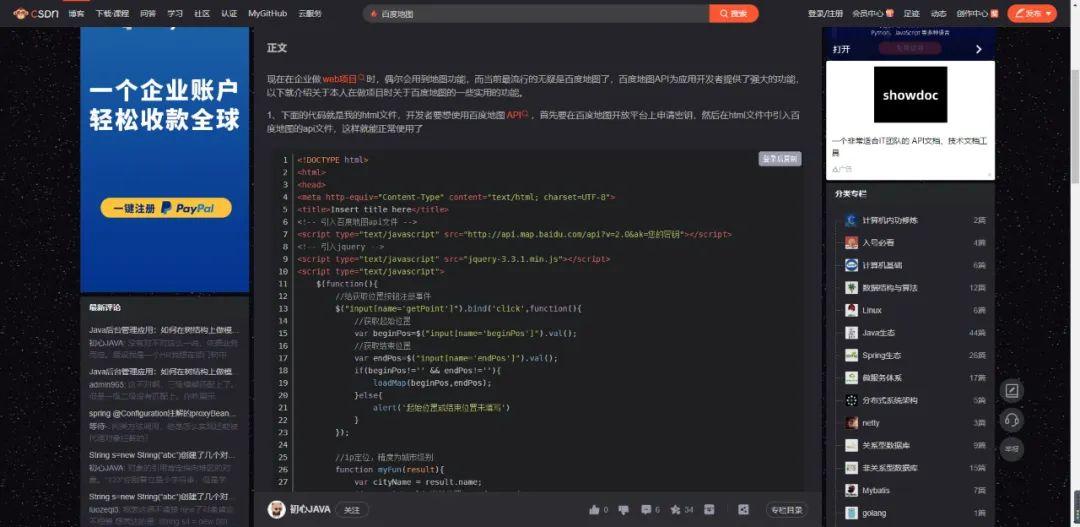Click the floating edit/write note icon
The height and width of the screenshot is (527, 1080).
click(1011, 391)
